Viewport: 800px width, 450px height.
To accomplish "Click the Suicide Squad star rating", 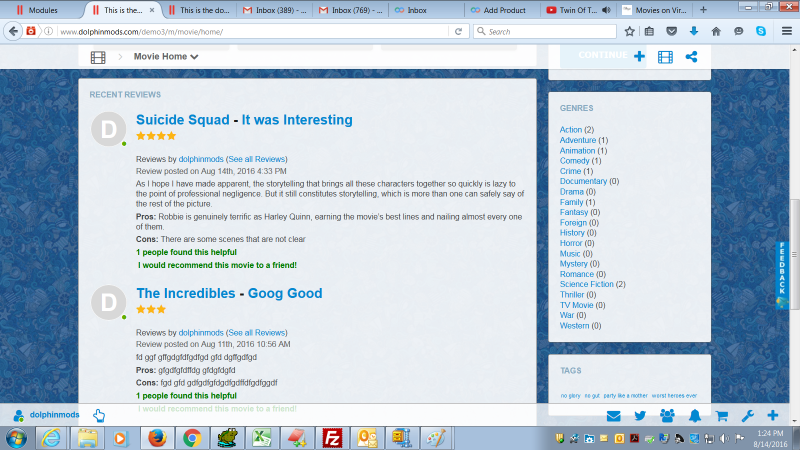I will point(156,136).
